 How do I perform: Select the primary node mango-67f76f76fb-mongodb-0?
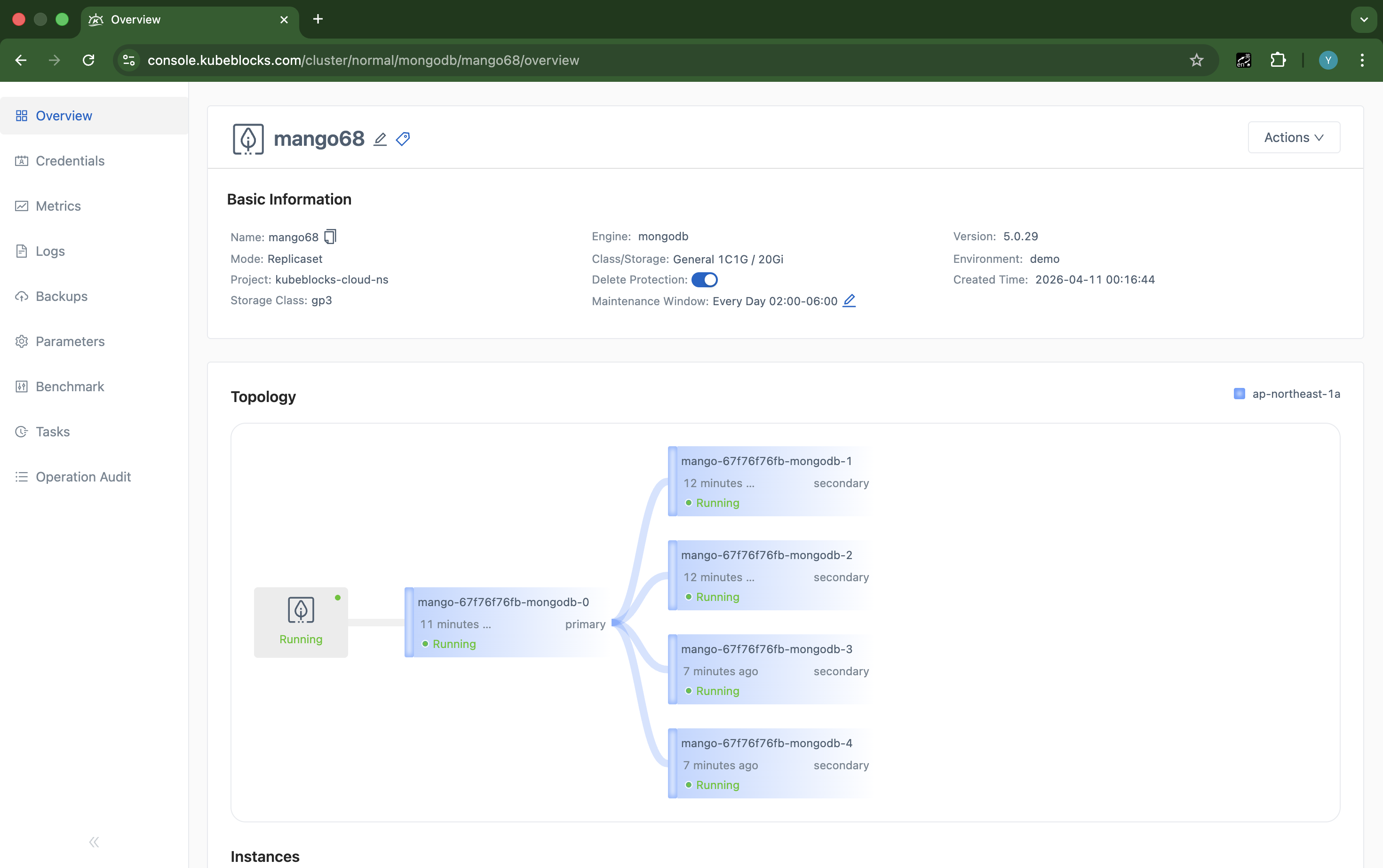pos(508,622)
